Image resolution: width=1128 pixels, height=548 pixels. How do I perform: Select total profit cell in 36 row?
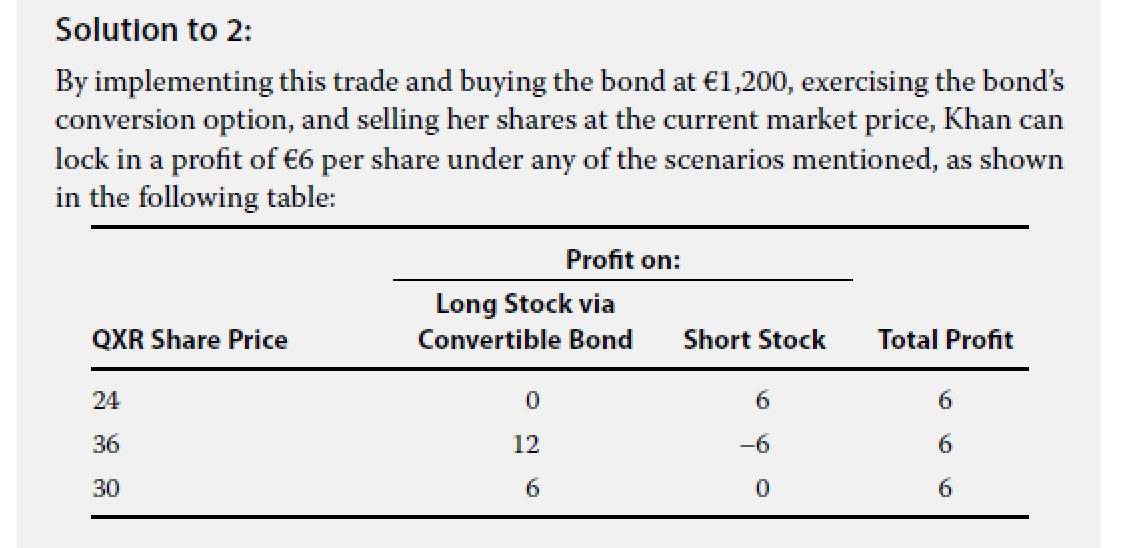tap(945, 445)
